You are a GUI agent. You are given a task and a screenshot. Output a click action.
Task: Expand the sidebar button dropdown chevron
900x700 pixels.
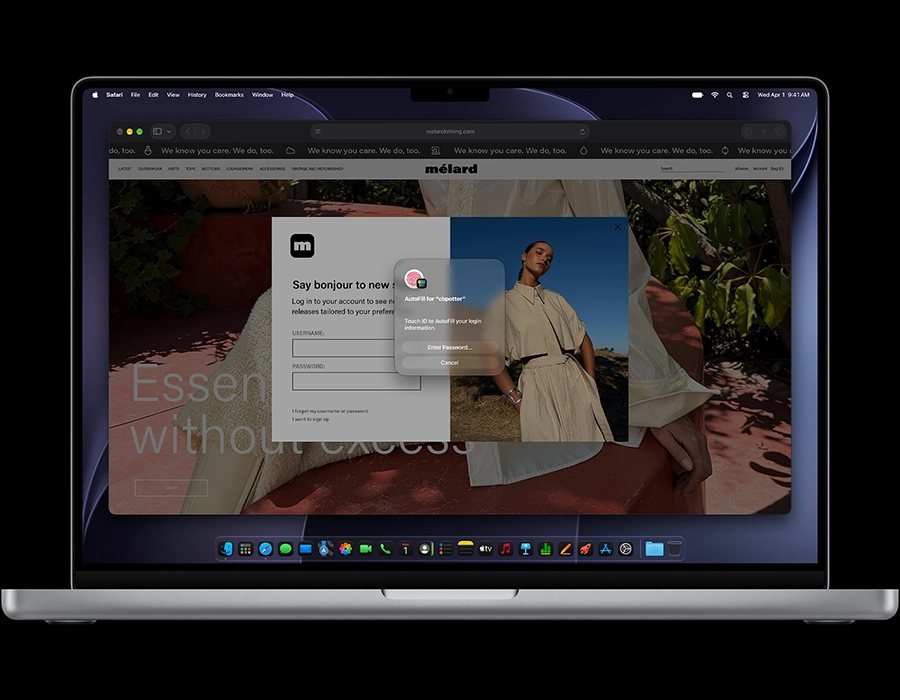click(x=169, y=131)
